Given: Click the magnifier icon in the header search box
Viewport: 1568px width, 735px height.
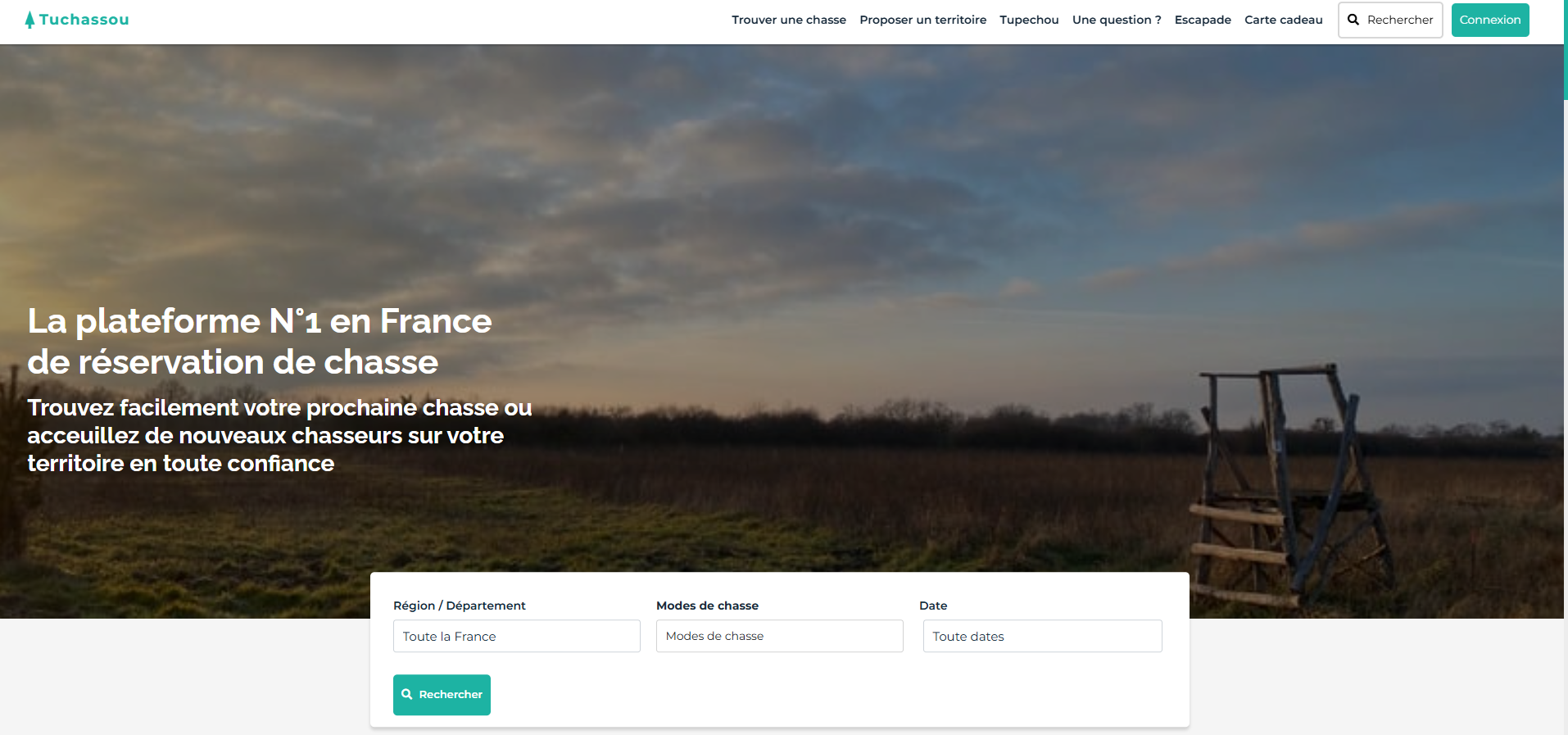Looking at the screenshot, I should [x=1353, y=20].
